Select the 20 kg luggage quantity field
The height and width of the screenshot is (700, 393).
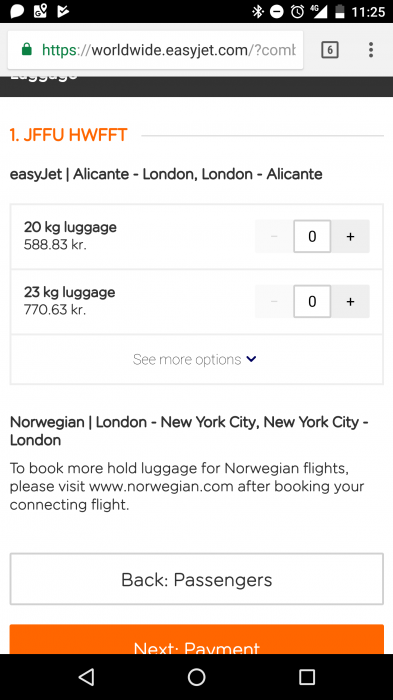pyautogui.click(x=312, y=237)
